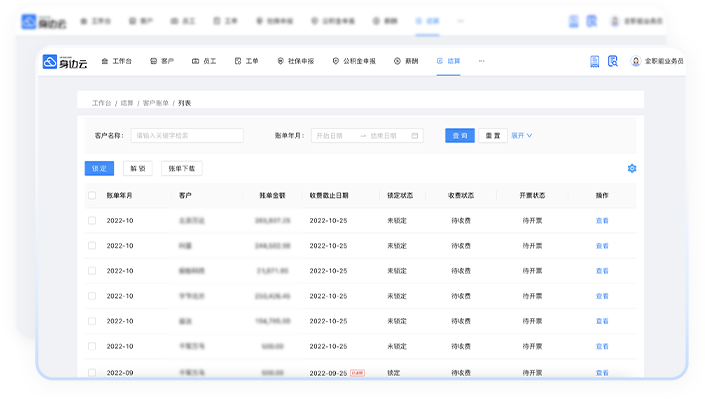The width and height of the screenshot is (705, 399).
Task: Tick the checkbox of the 2022-09 row
Action: pyautogui.click(x=92, y=372)
